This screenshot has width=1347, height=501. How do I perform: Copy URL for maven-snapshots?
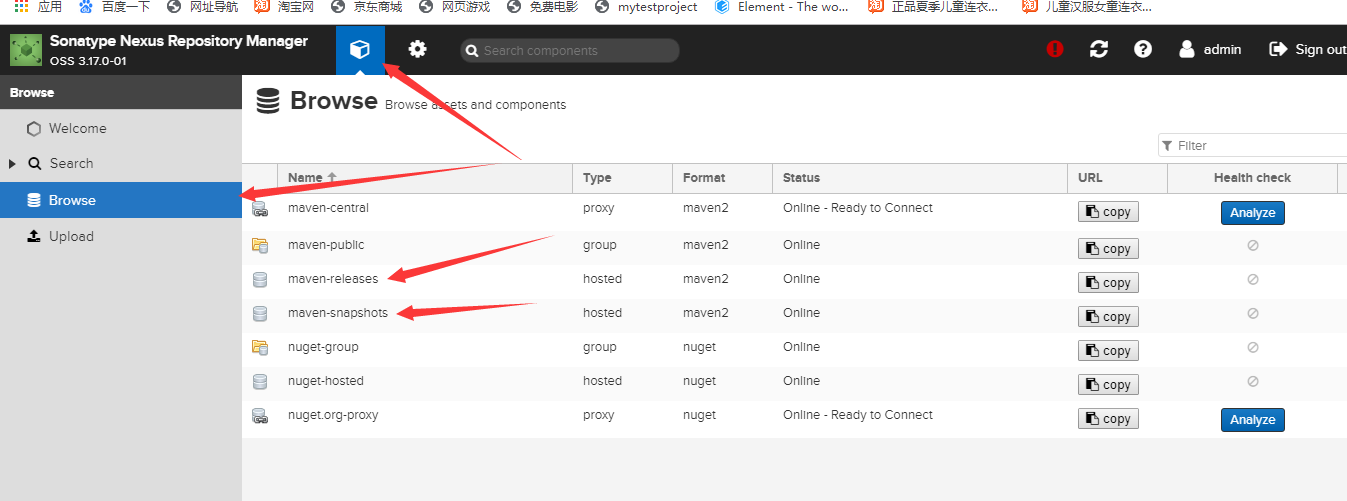click(1108, 317)
